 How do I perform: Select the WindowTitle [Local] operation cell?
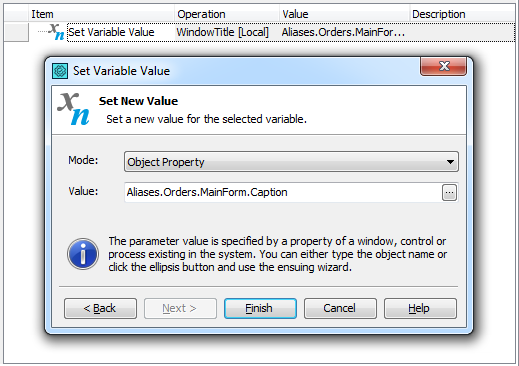pos(222,32)
